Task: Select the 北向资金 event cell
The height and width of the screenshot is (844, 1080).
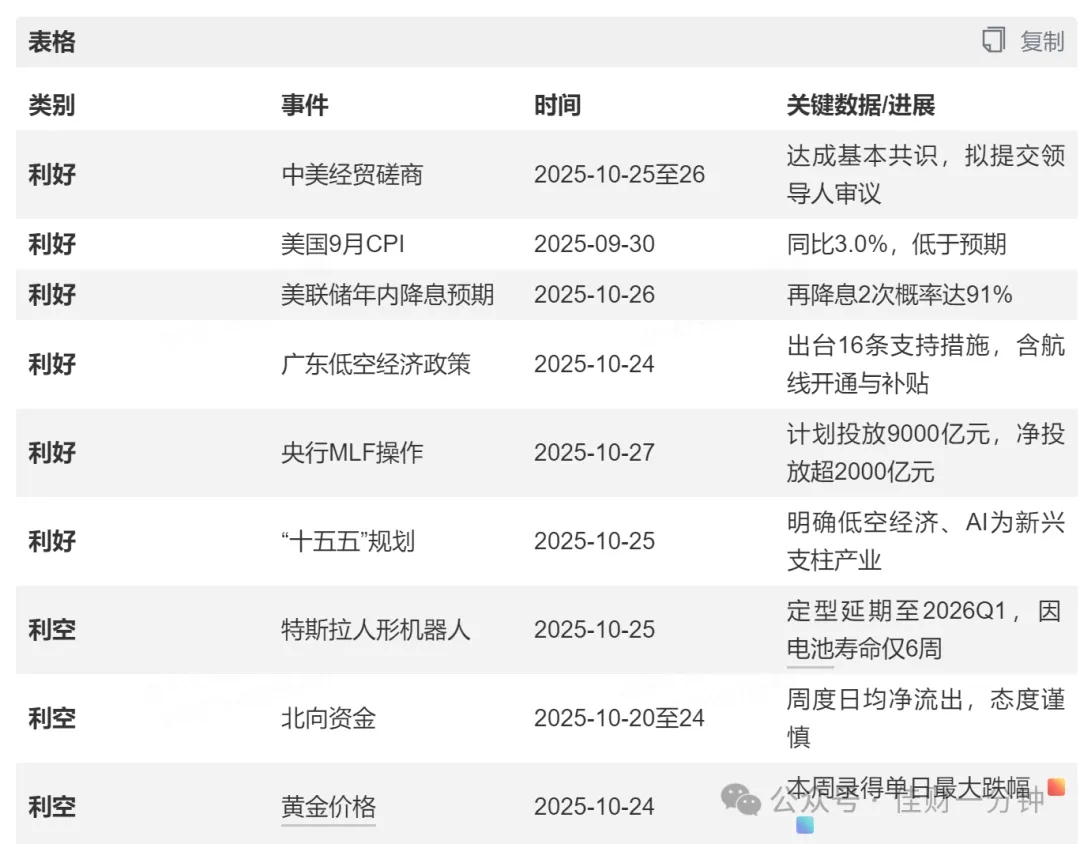Action: pos(329,718)
